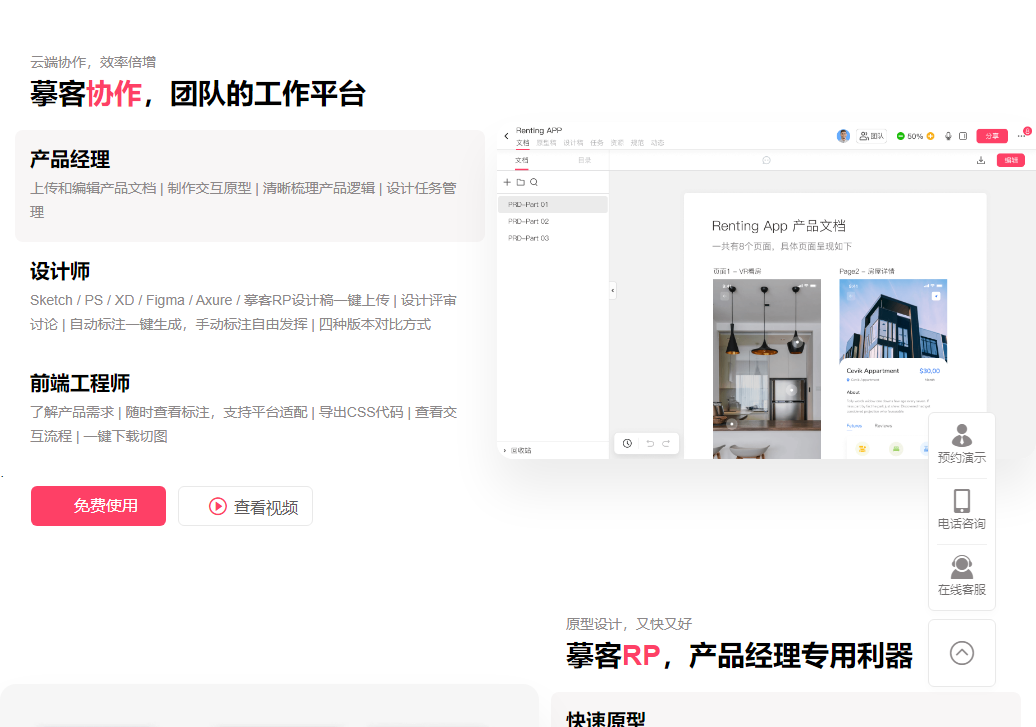Click the redo arrow icon

(x=666, y=443)
